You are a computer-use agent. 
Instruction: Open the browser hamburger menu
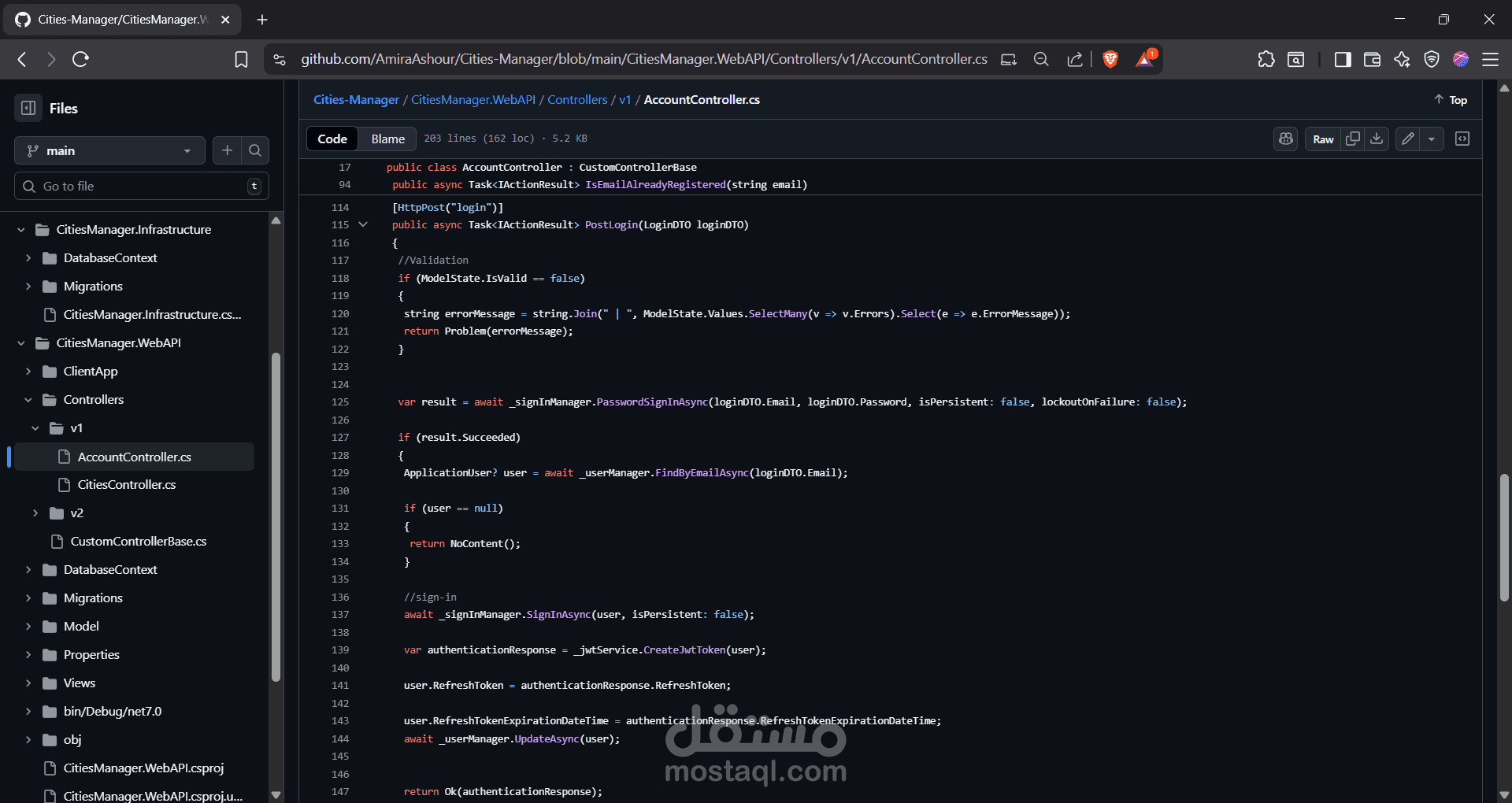coord(1491,59)
